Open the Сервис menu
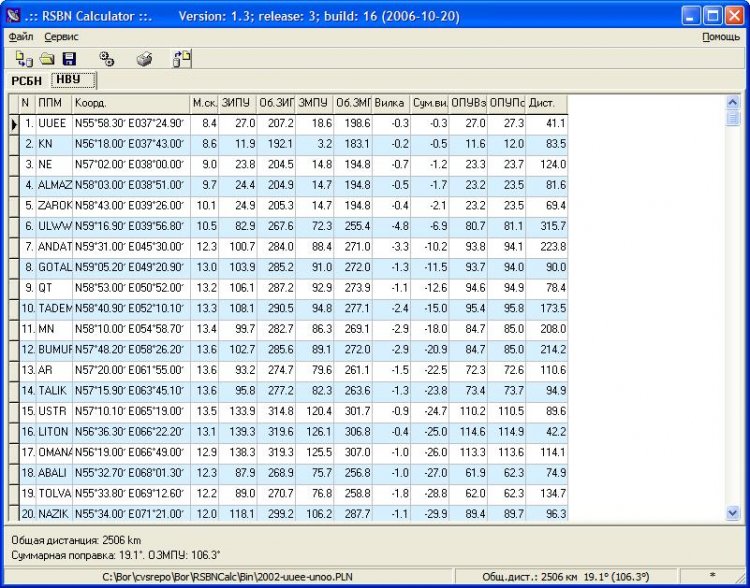The height and width of the screenshot is (588, 750). point(61,37)
